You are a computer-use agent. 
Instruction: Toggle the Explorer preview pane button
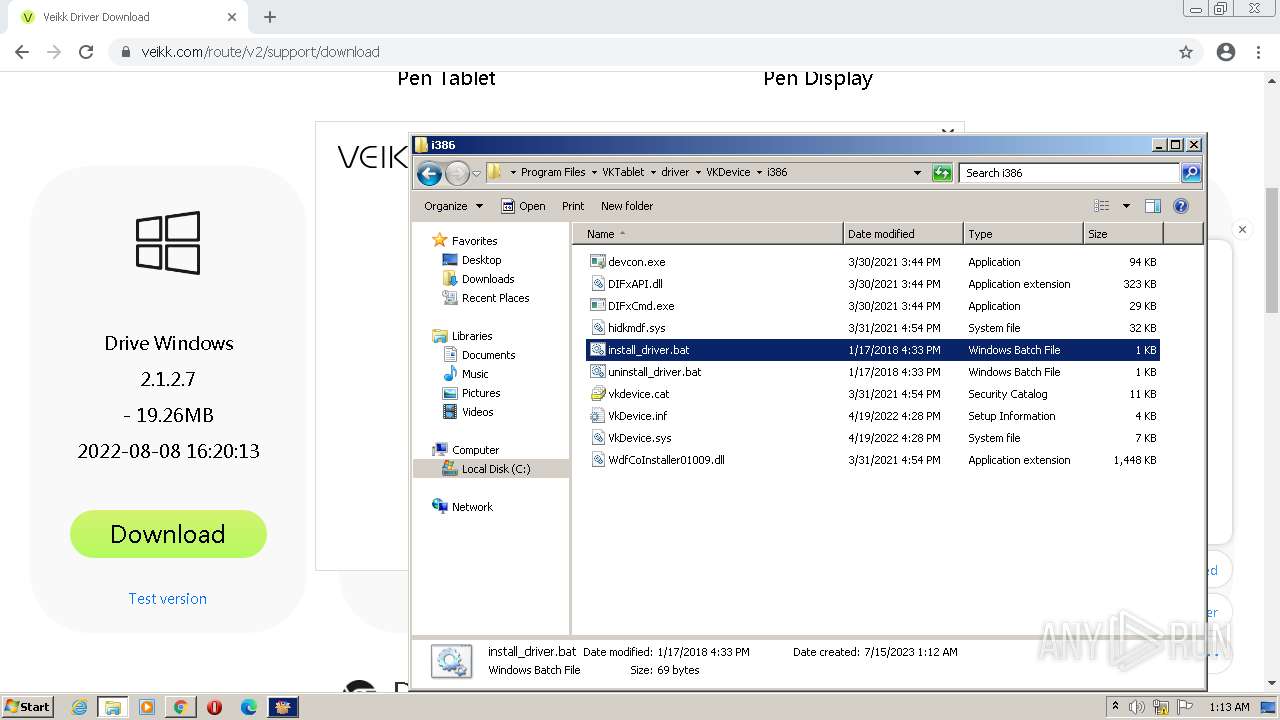1153,206
